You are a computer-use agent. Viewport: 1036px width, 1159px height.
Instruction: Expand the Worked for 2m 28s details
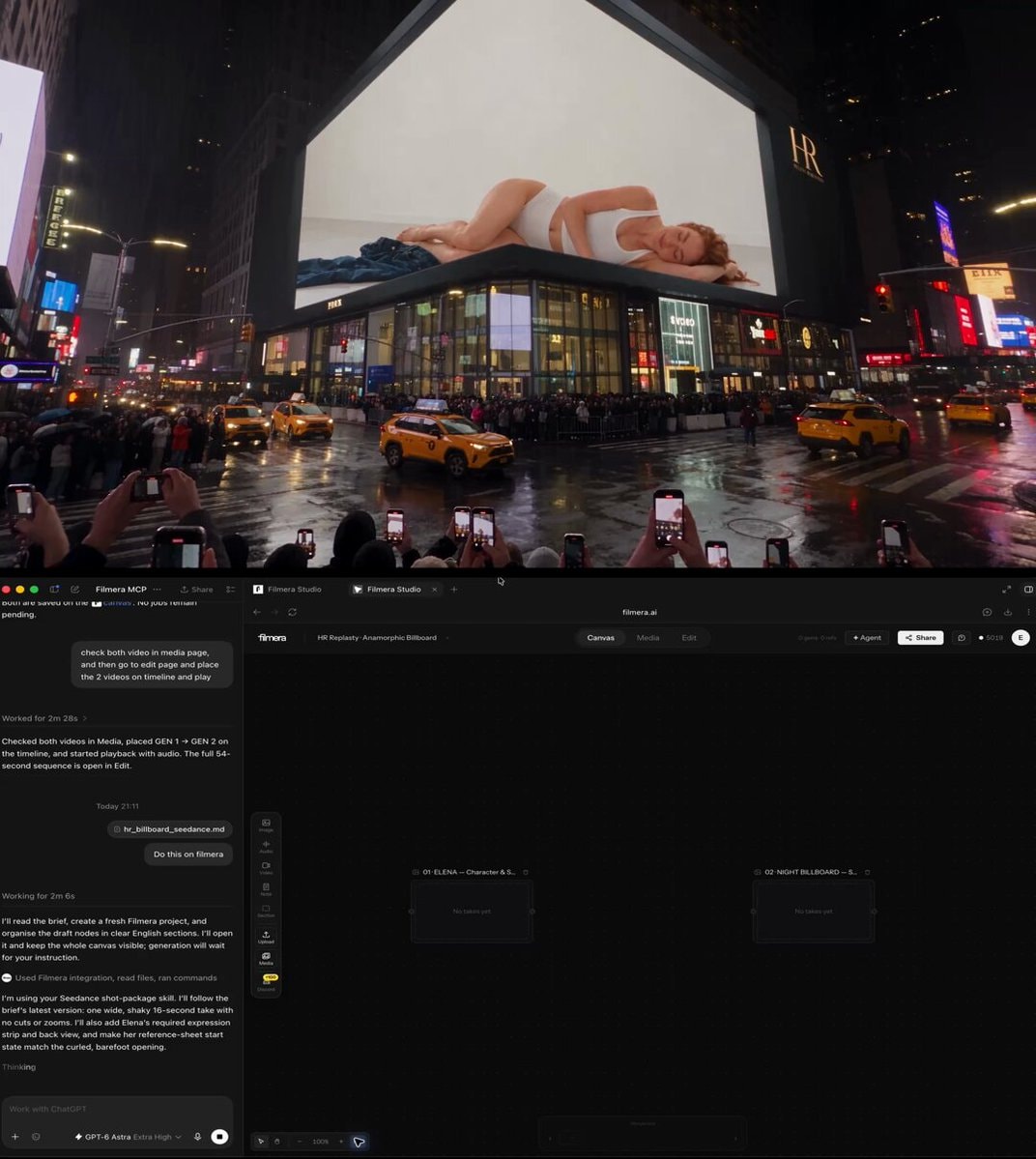tap(44, 718)
